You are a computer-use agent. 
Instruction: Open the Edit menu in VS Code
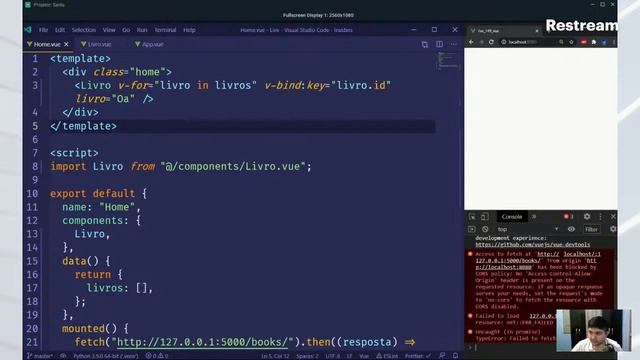[x=60, y=30]
